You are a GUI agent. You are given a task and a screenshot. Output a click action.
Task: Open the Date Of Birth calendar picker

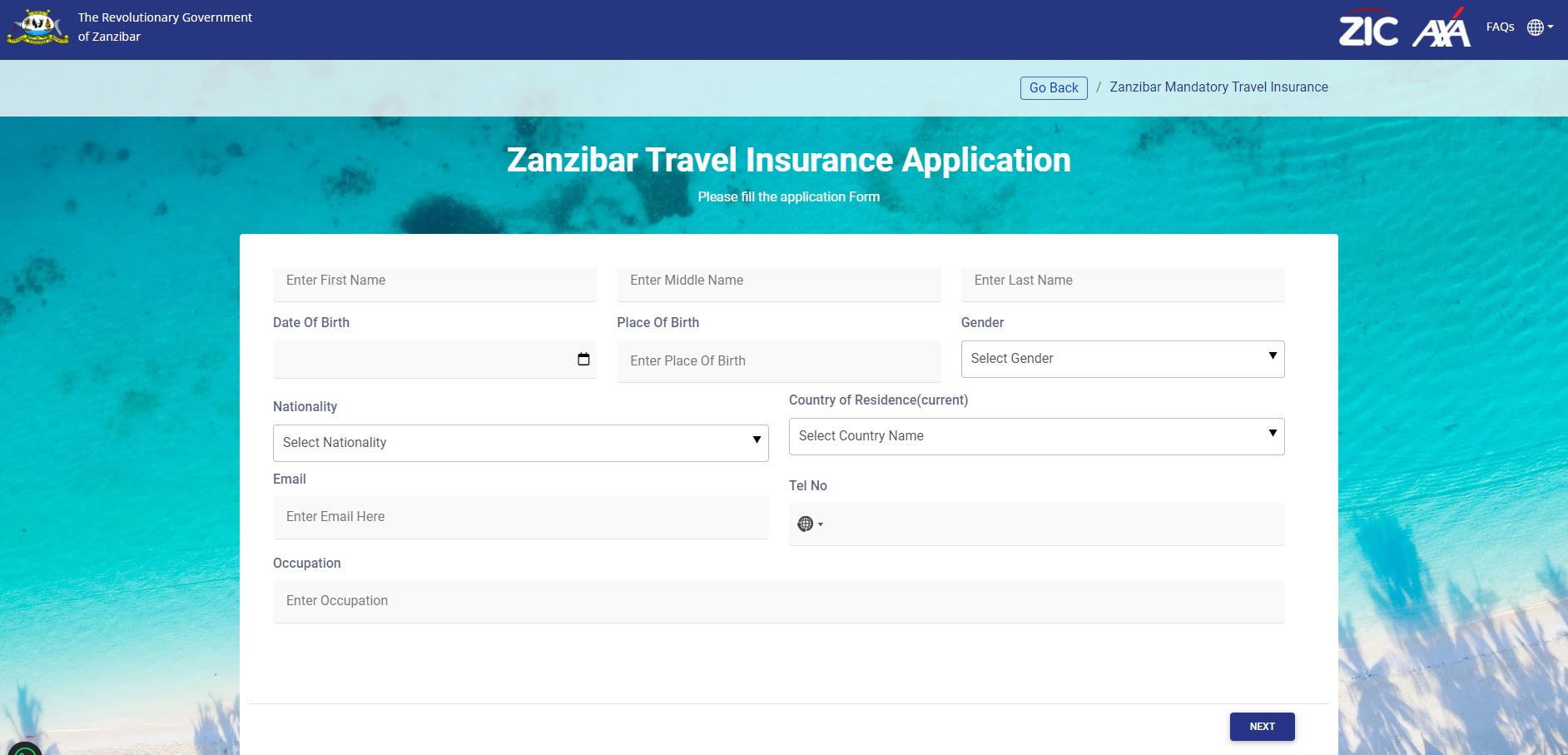coord(583,359)
